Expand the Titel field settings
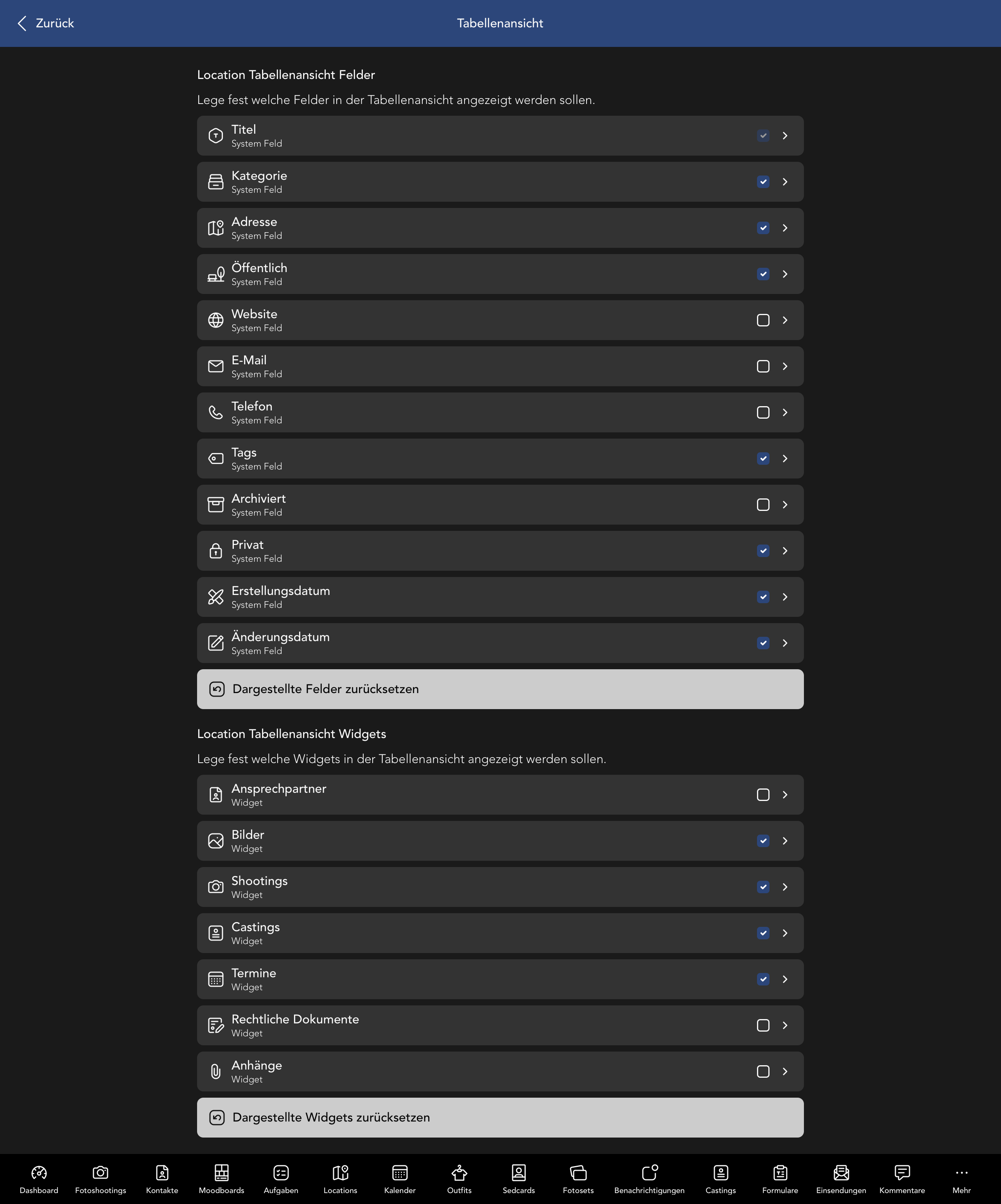The width and height of the screenshot is (1001, 1204). tap(785, 136)
